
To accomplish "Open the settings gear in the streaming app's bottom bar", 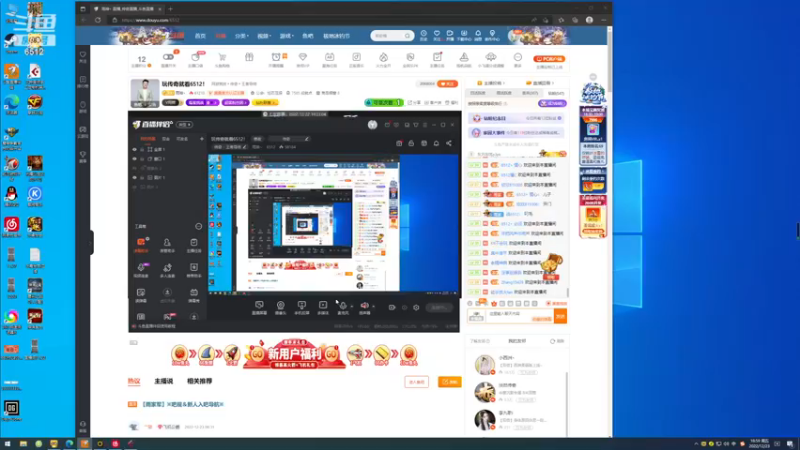I will coord(416,308).
